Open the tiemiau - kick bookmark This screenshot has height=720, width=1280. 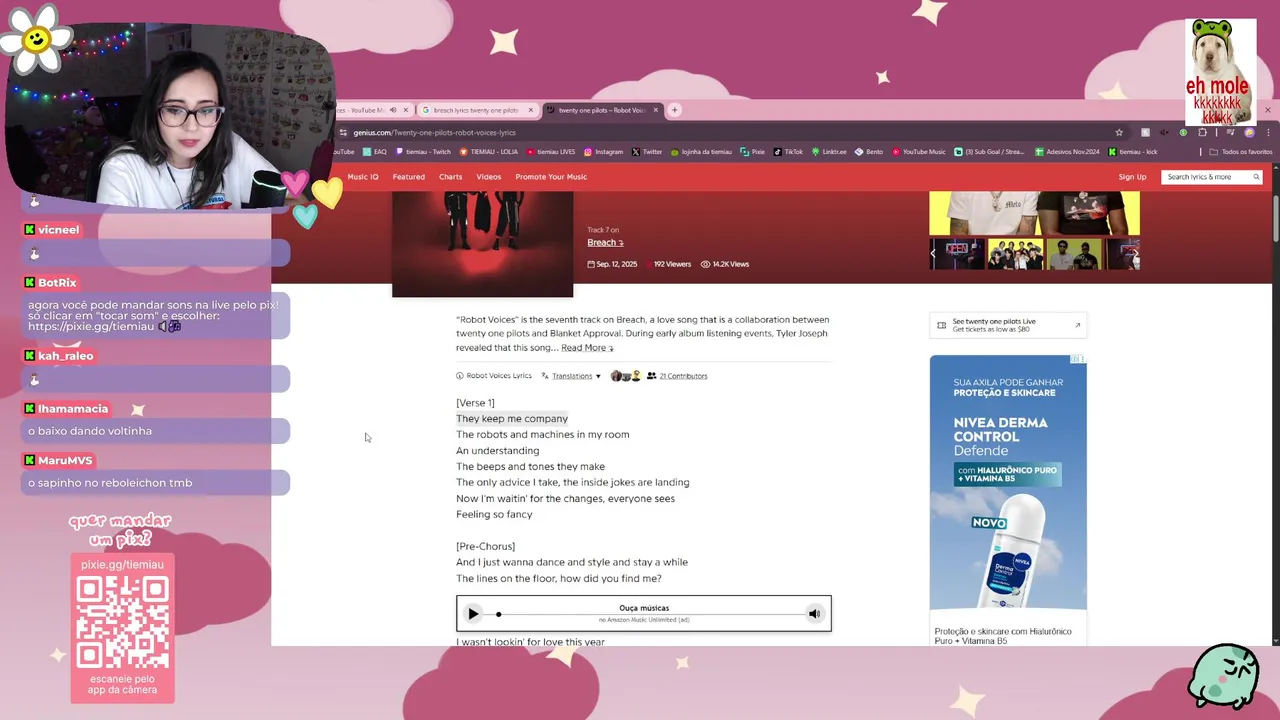[1133, 152]
